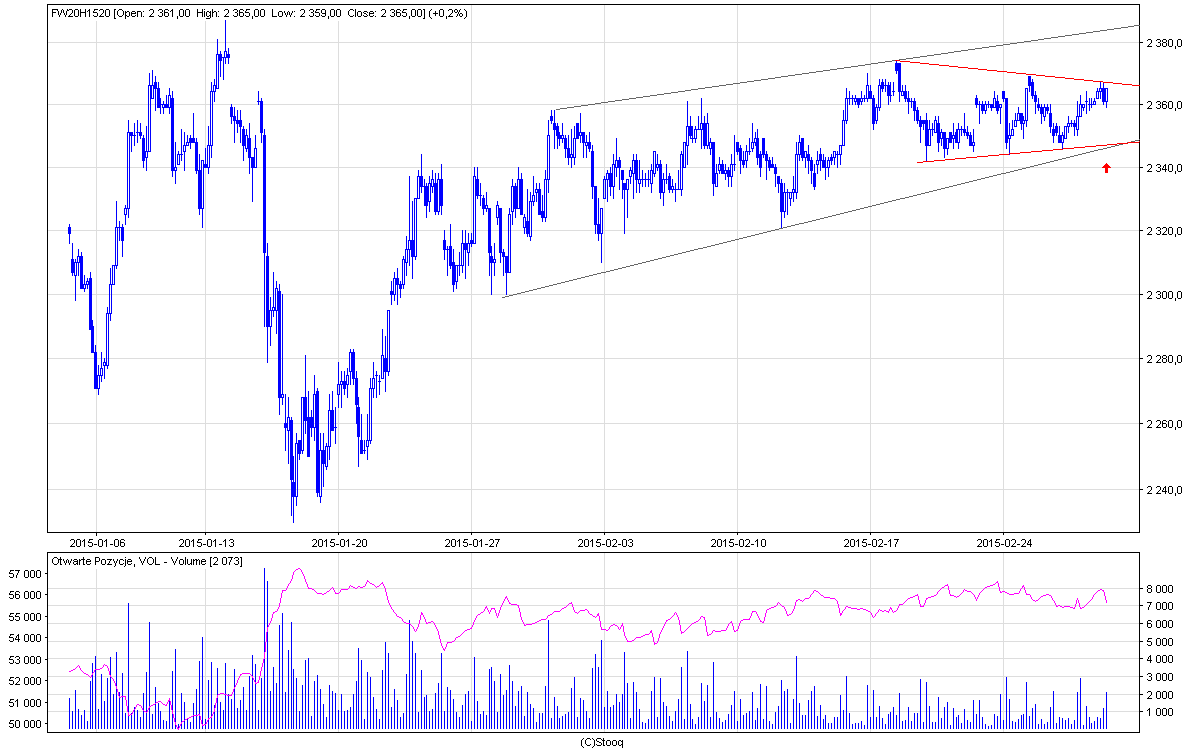Screen dimensions: 1200x750
Task: Click the (+0,2%) change value in header
Action: click(449, 13)
